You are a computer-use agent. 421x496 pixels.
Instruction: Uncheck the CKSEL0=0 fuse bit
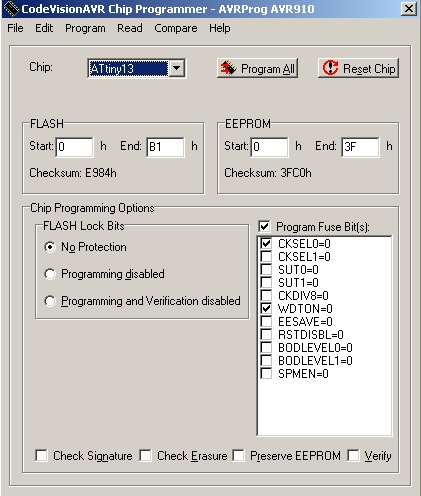(x=266, y=243)
